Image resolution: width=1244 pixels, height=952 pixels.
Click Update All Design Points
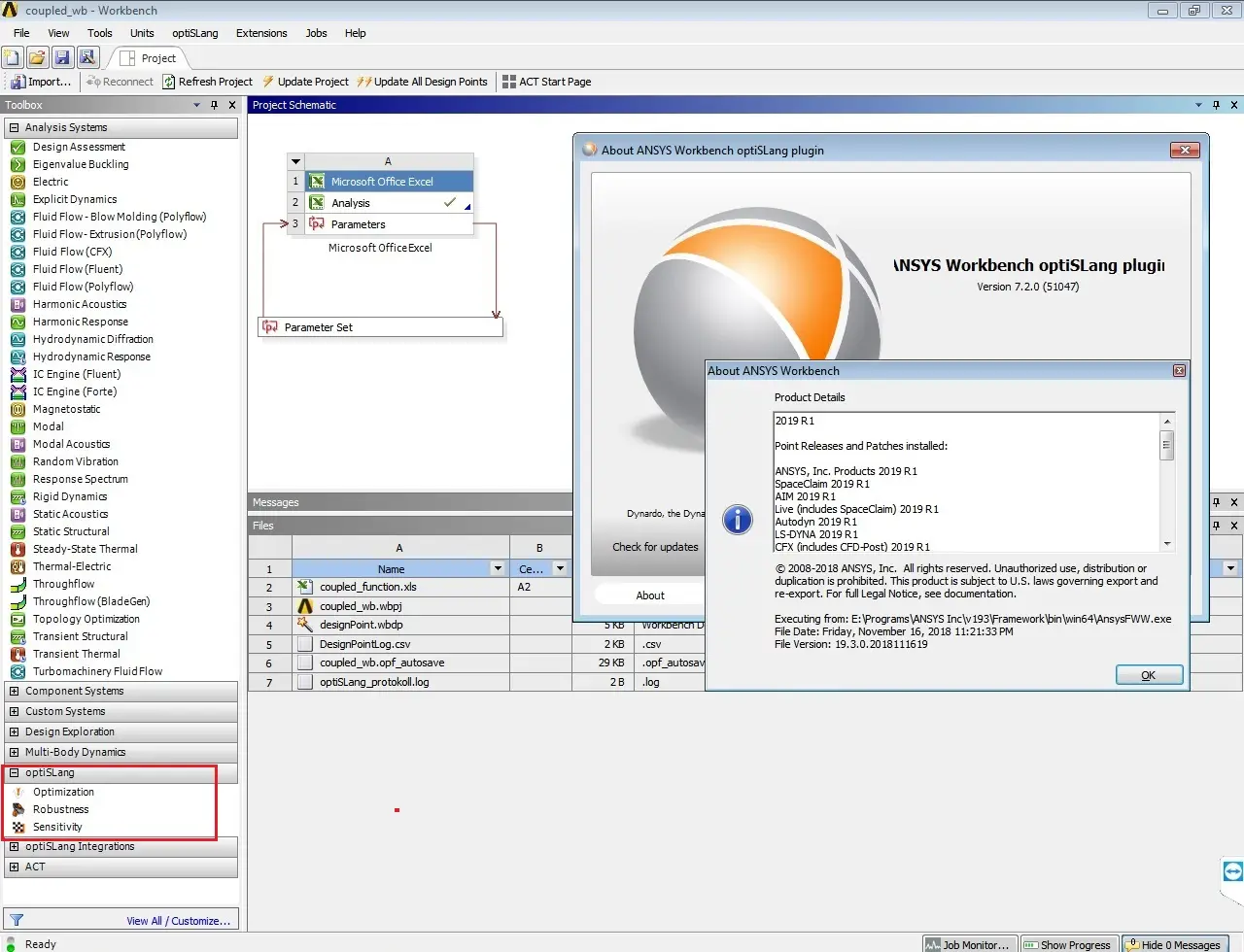point(422,82)
